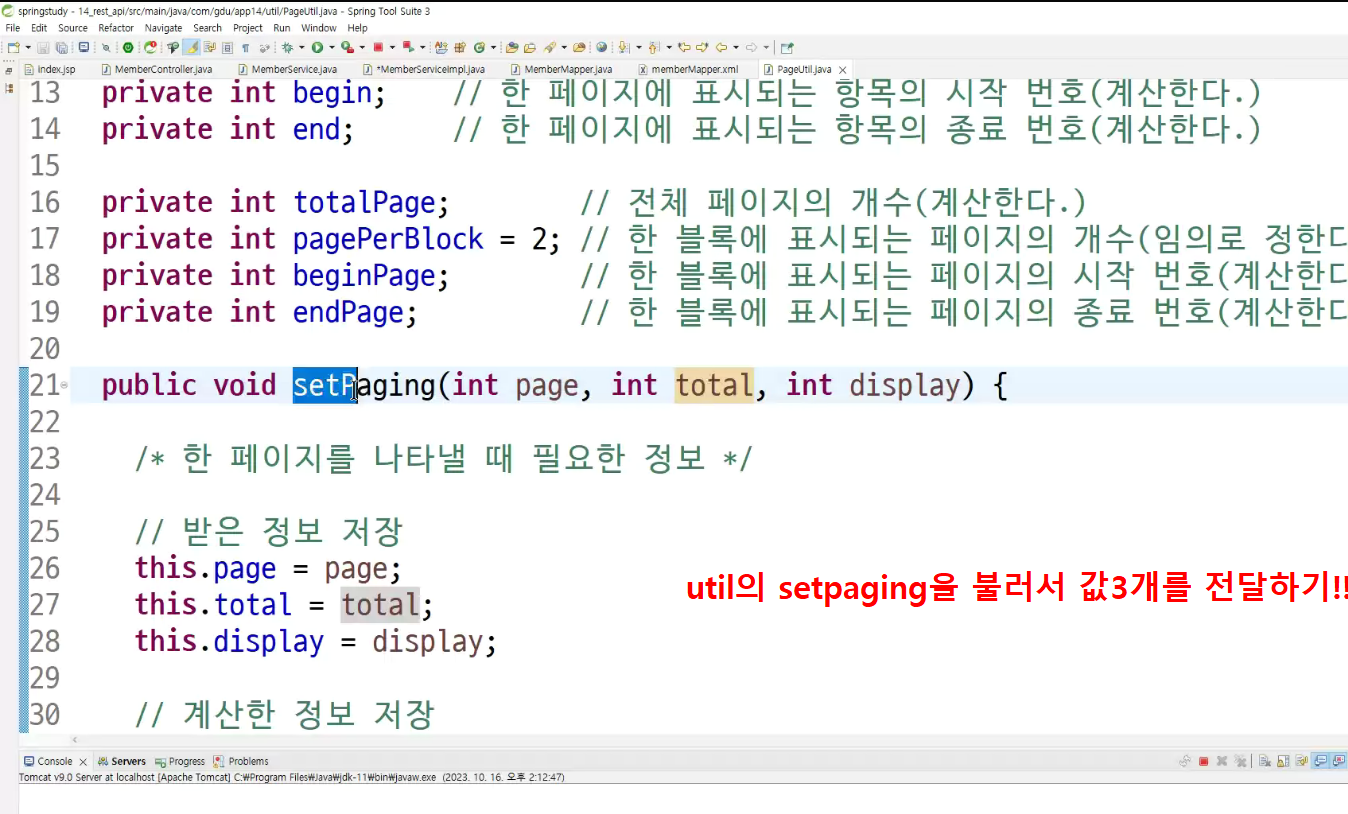
Task: Close the PageUtil.java editor tab
Action: (843, 70)
